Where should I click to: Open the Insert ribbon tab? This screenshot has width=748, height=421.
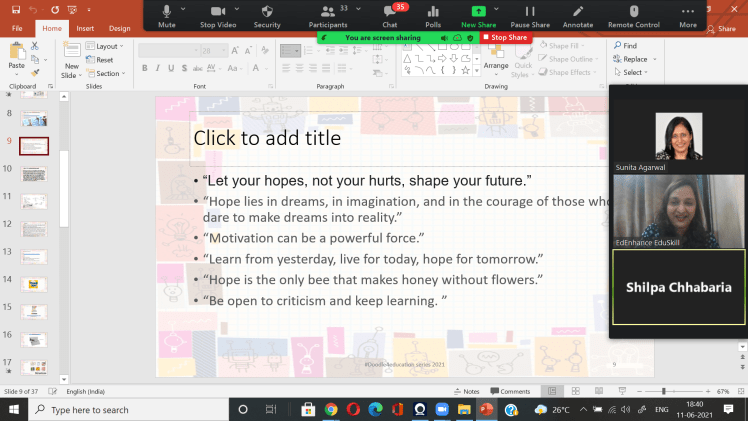pos(85,28)
